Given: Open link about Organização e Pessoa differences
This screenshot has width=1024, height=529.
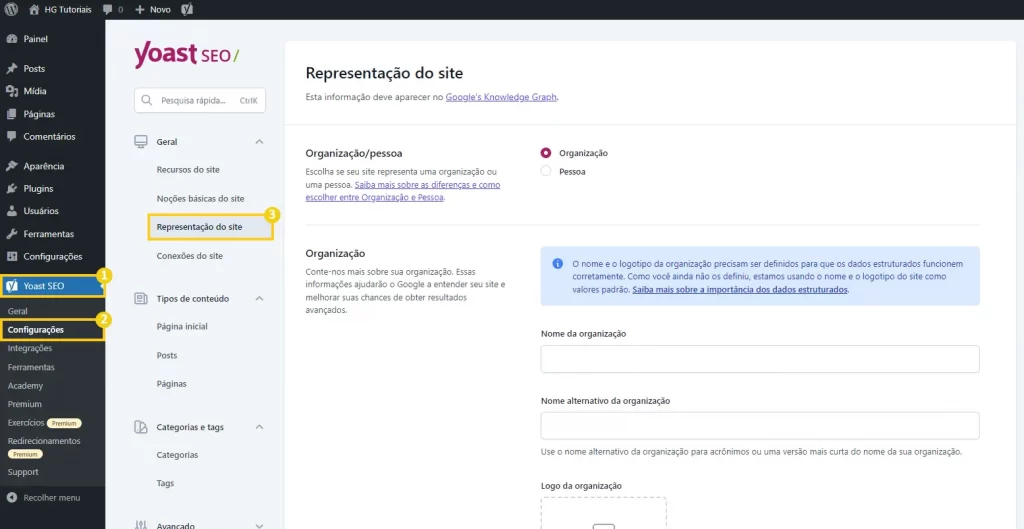Looking at the screenshot, I should coord(402,191).
